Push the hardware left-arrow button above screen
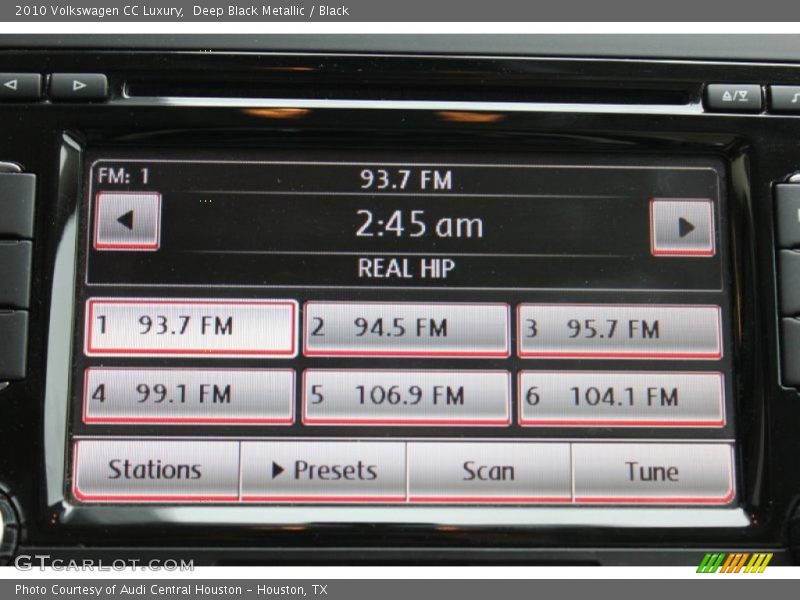Screen dimensions: 800x600 point(18,85)
